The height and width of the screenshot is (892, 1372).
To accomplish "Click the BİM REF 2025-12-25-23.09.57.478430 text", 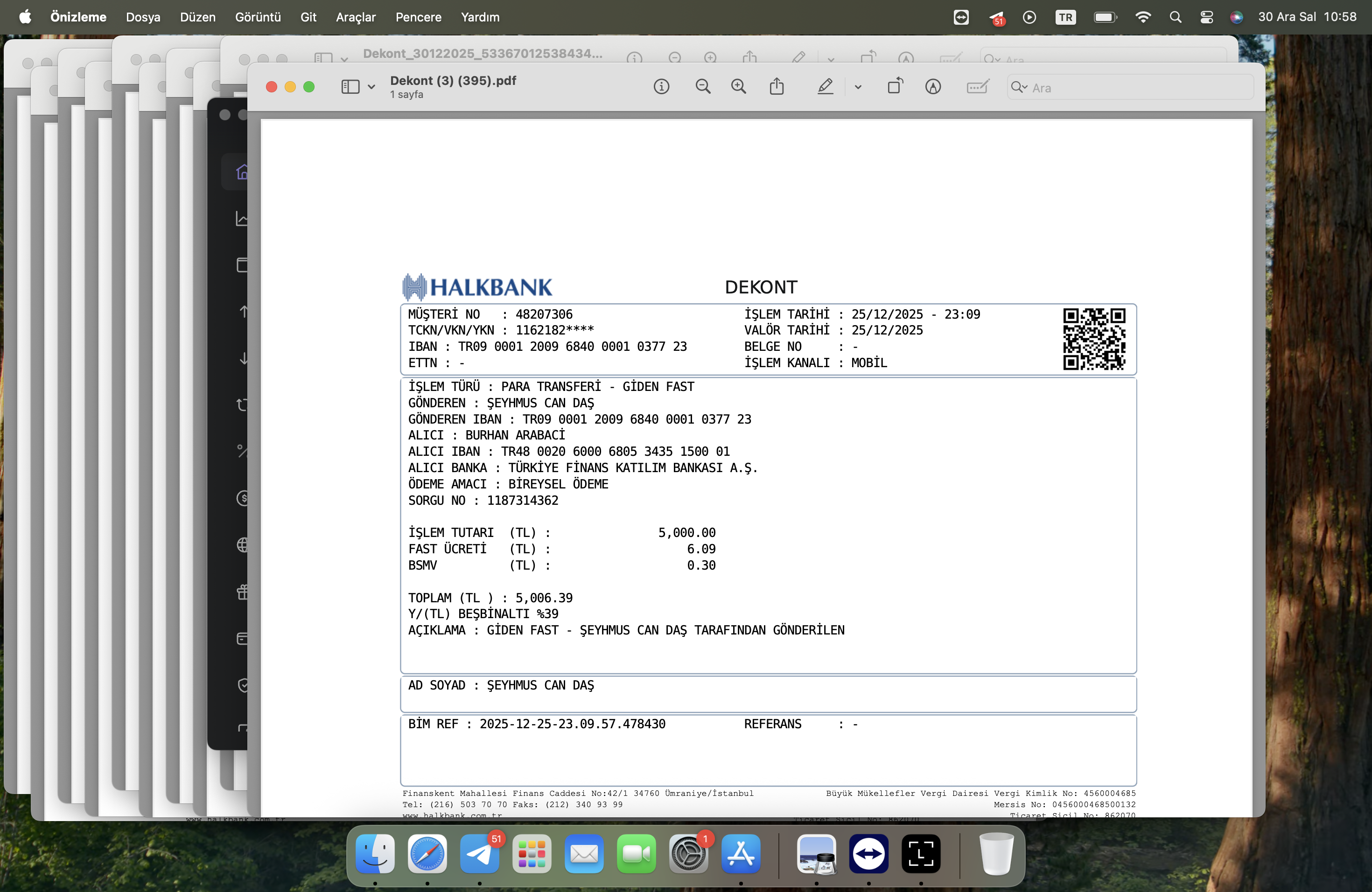I will pyautogui.click(x=537, y=724).
